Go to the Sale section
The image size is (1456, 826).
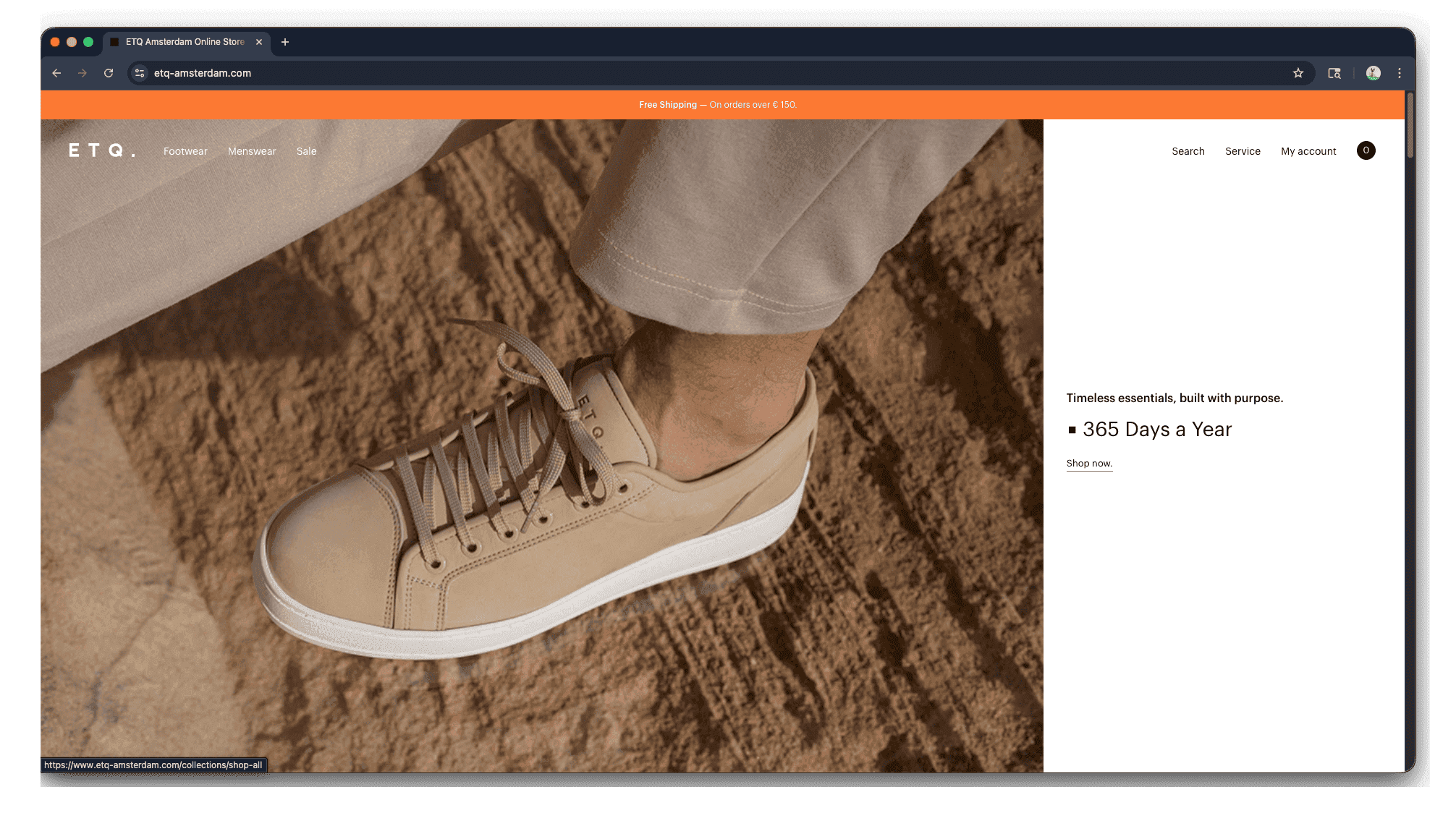[306, 151]
